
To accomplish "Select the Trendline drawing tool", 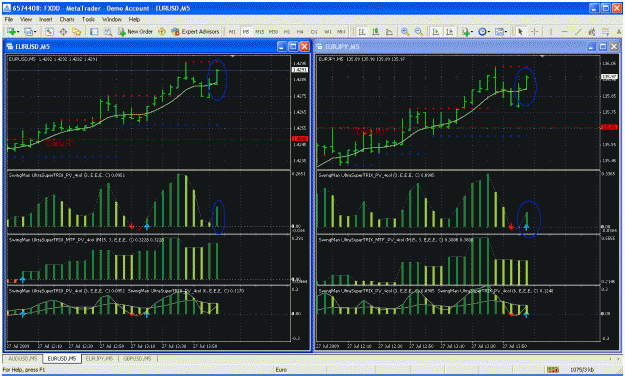I will pyautogui.click(x=578, y=31).
